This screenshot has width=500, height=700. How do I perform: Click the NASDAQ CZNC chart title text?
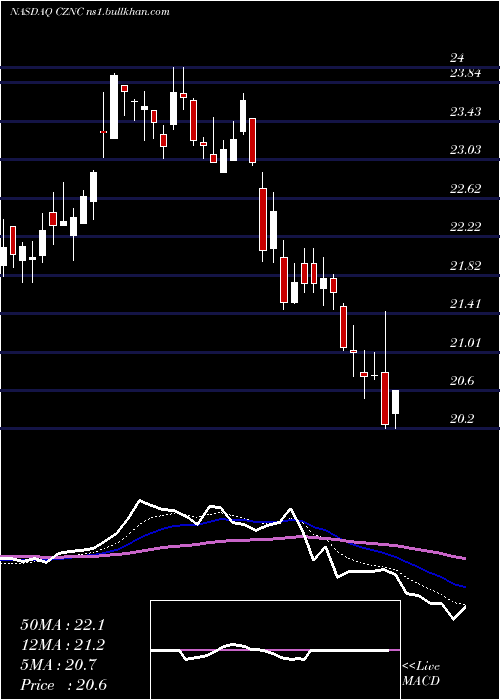pyautogui.click(x=89, y=12)
